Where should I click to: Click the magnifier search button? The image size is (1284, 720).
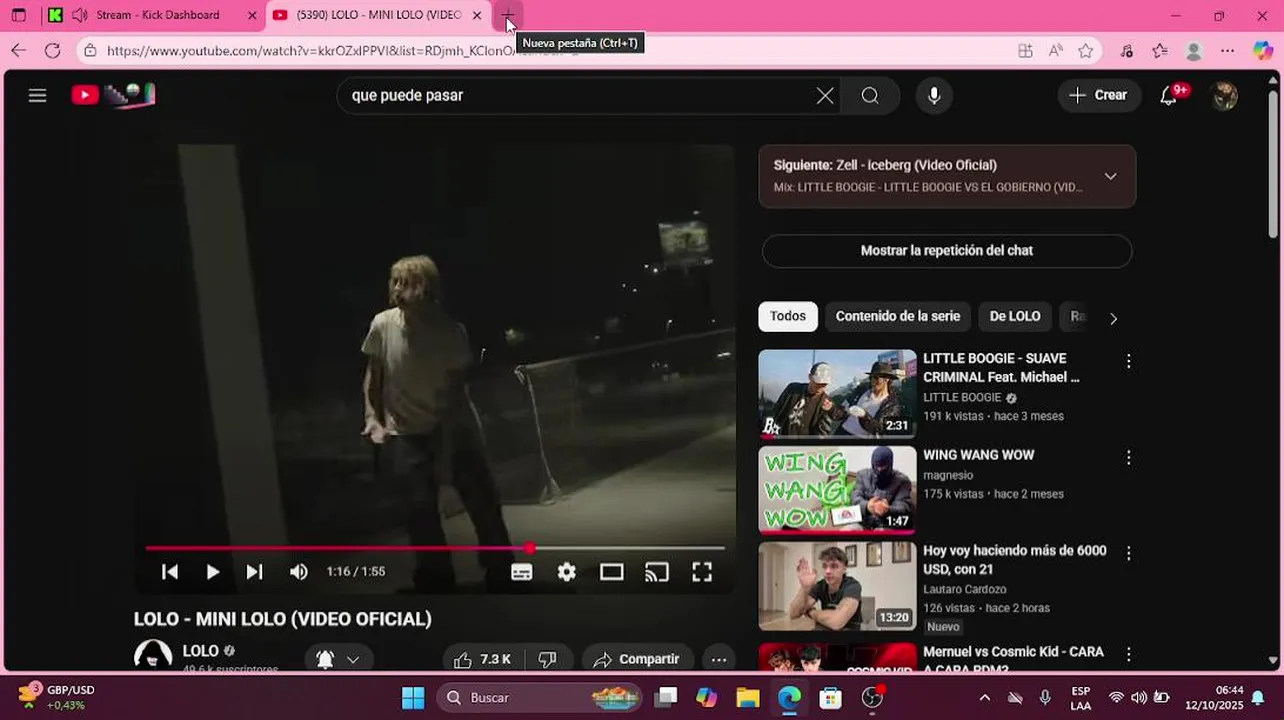coord(870,95)
